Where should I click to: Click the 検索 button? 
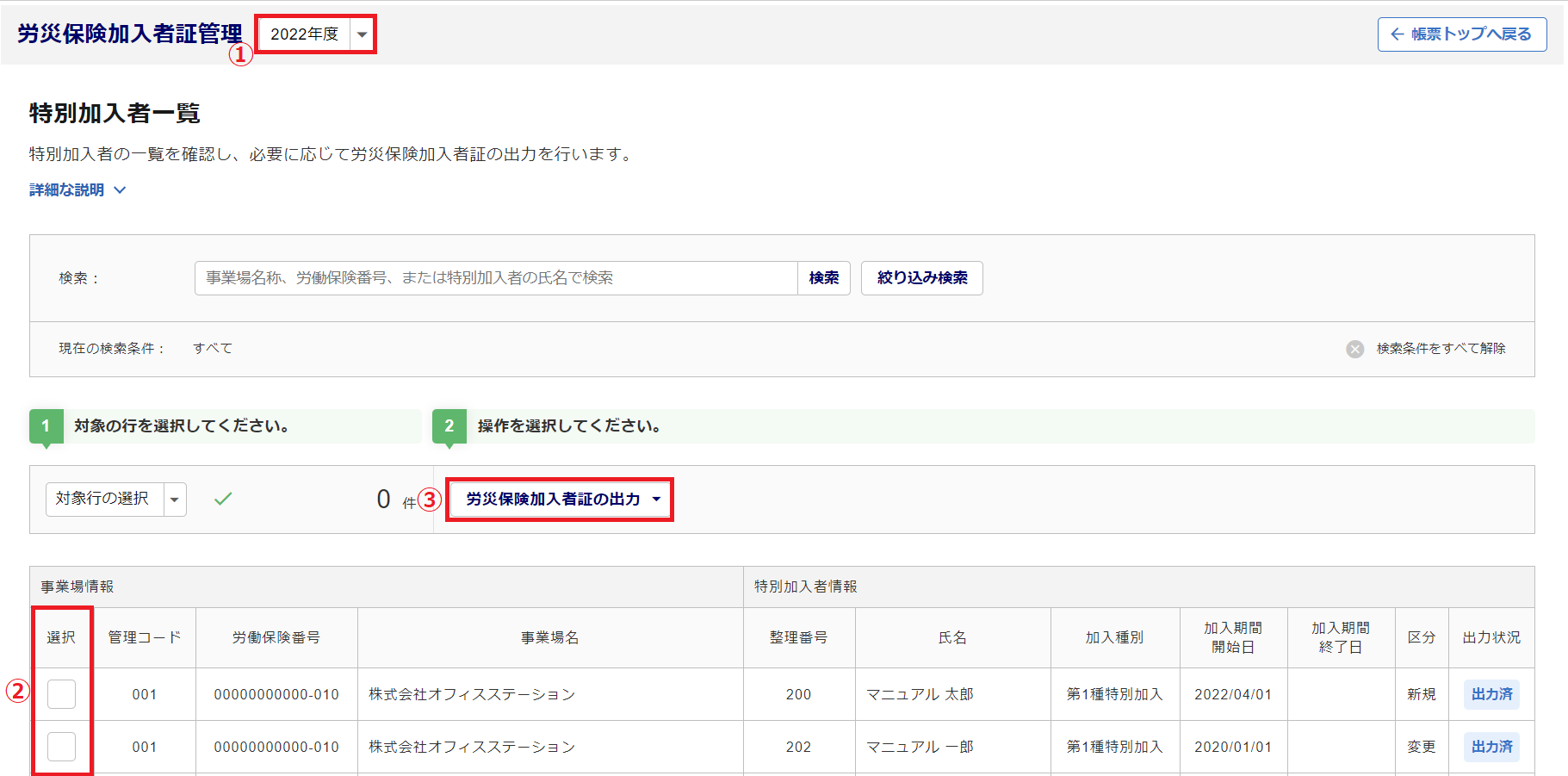click(x=823, y=278)
